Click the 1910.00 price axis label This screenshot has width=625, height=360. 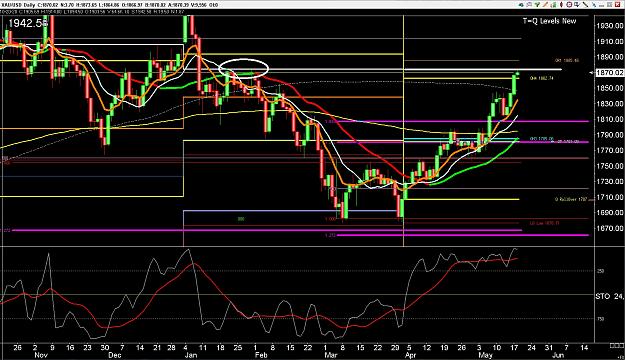[610, 41]
